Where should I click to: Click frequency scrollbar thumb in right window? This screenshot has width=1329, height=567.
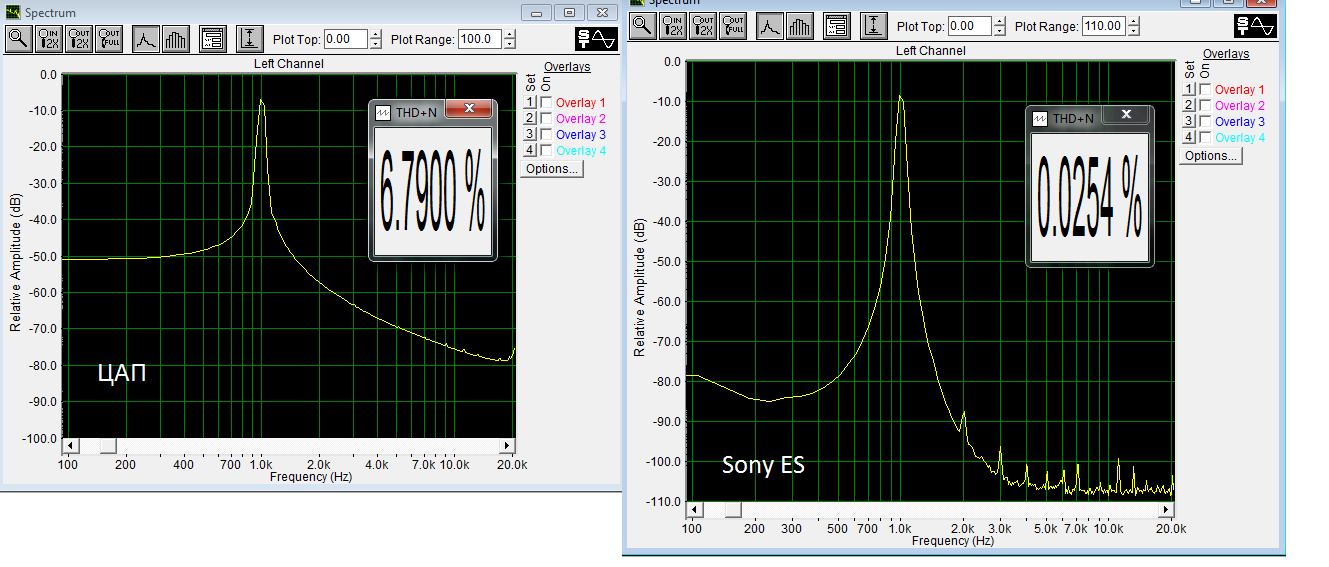coord(733,510)
